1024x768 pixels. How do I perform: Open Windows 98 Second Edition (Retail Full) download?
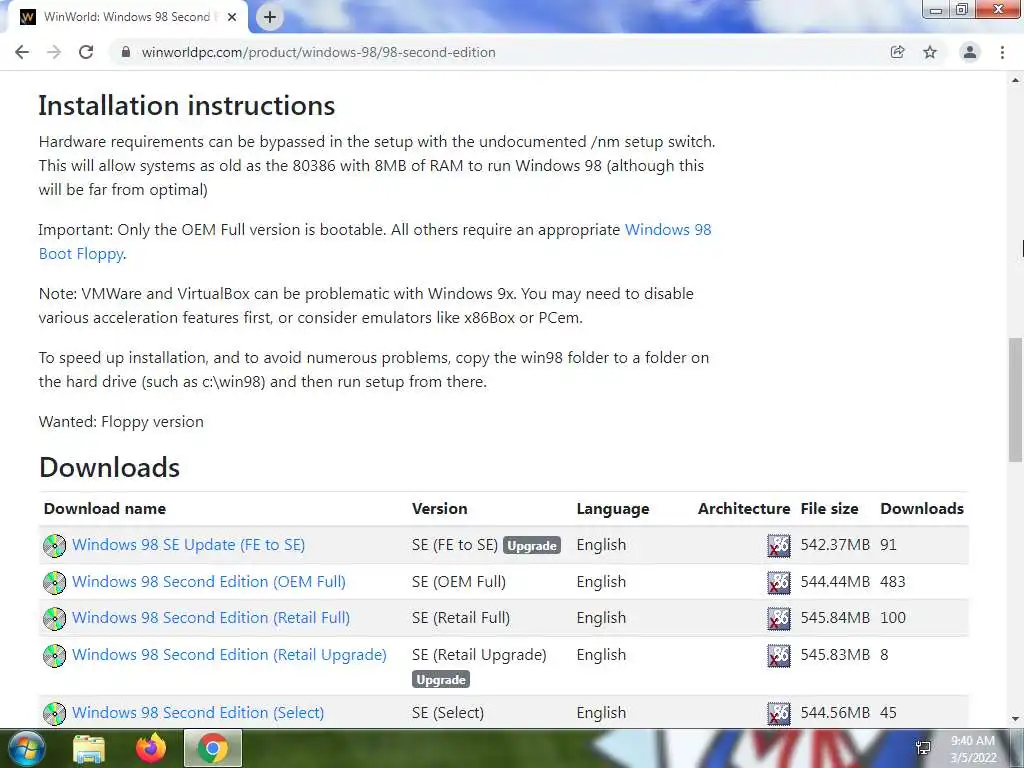211,617
